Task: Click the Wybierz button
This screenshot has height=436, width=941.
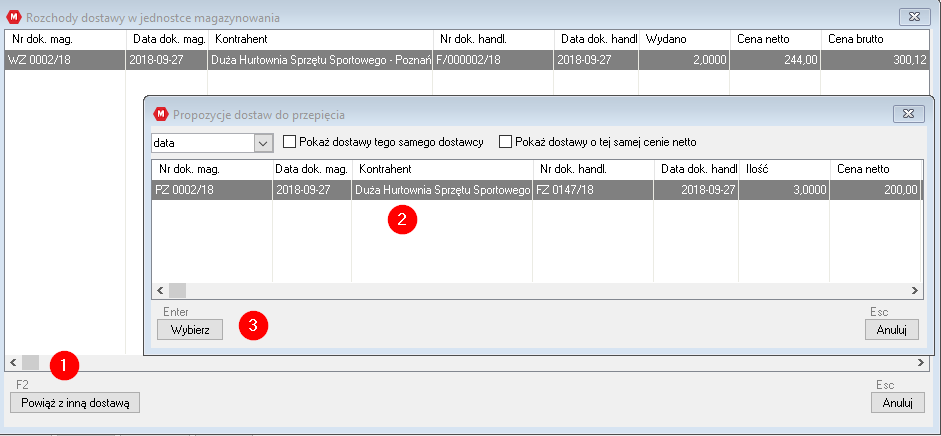Action: click(190, 329)
